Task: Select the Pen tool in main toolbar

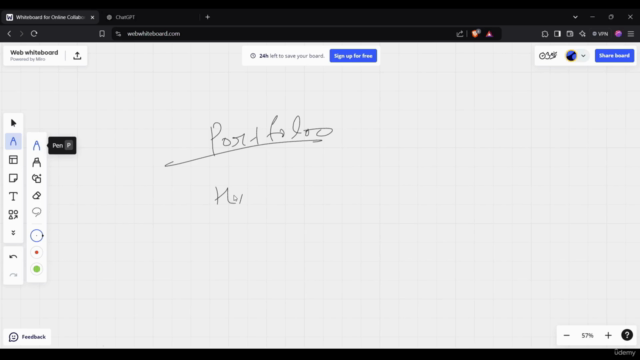Action: pos(13,141)
